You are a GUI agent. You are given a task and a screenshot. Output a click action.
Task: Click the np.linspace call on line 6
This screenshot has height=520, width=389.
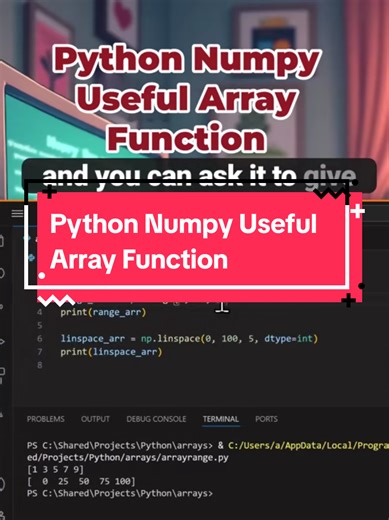(229, 339)
